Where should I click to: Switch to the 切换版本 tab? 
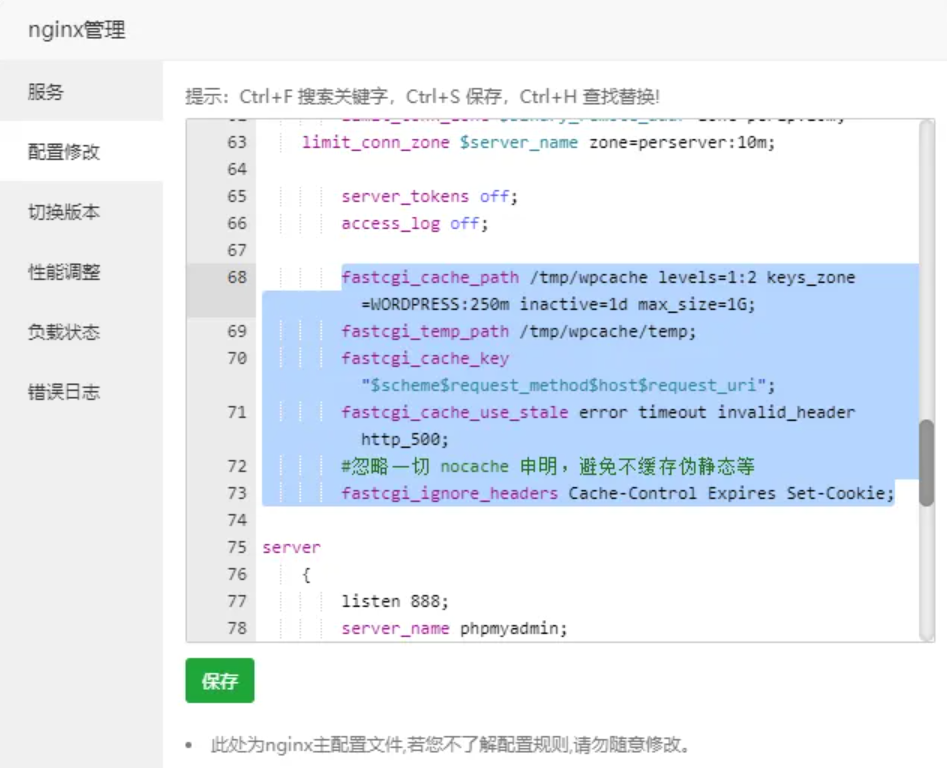coord(64,212)
